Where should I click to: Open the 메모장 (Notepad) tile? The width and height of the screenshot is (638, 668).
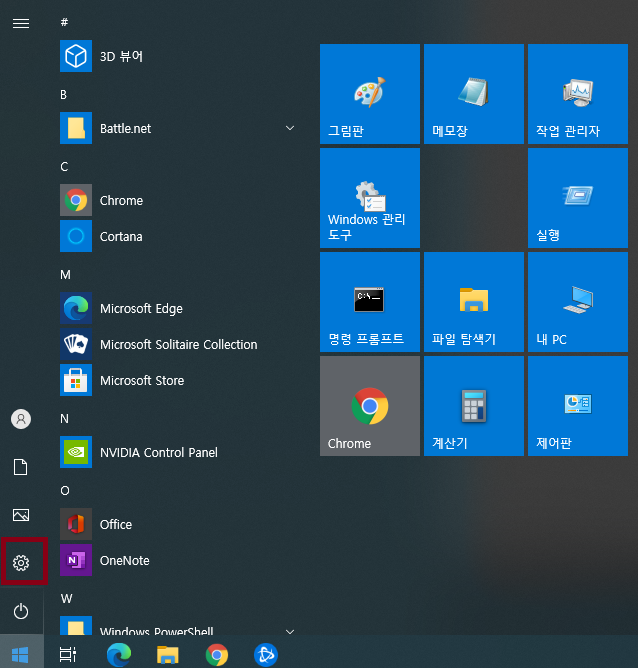click(x=474, y=94)
